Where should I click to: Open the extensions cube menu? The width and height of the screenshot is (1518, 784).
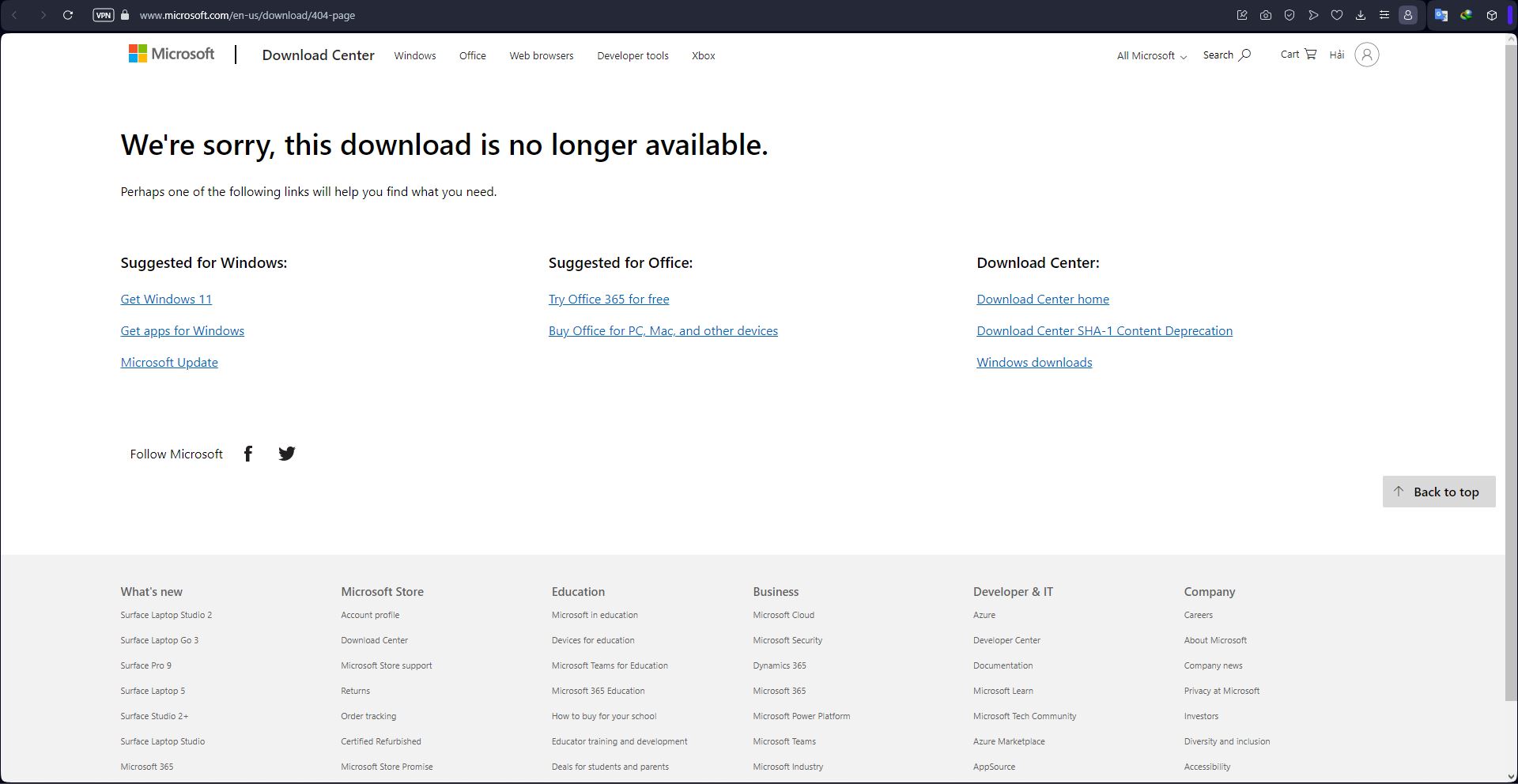pos(1491,15)
